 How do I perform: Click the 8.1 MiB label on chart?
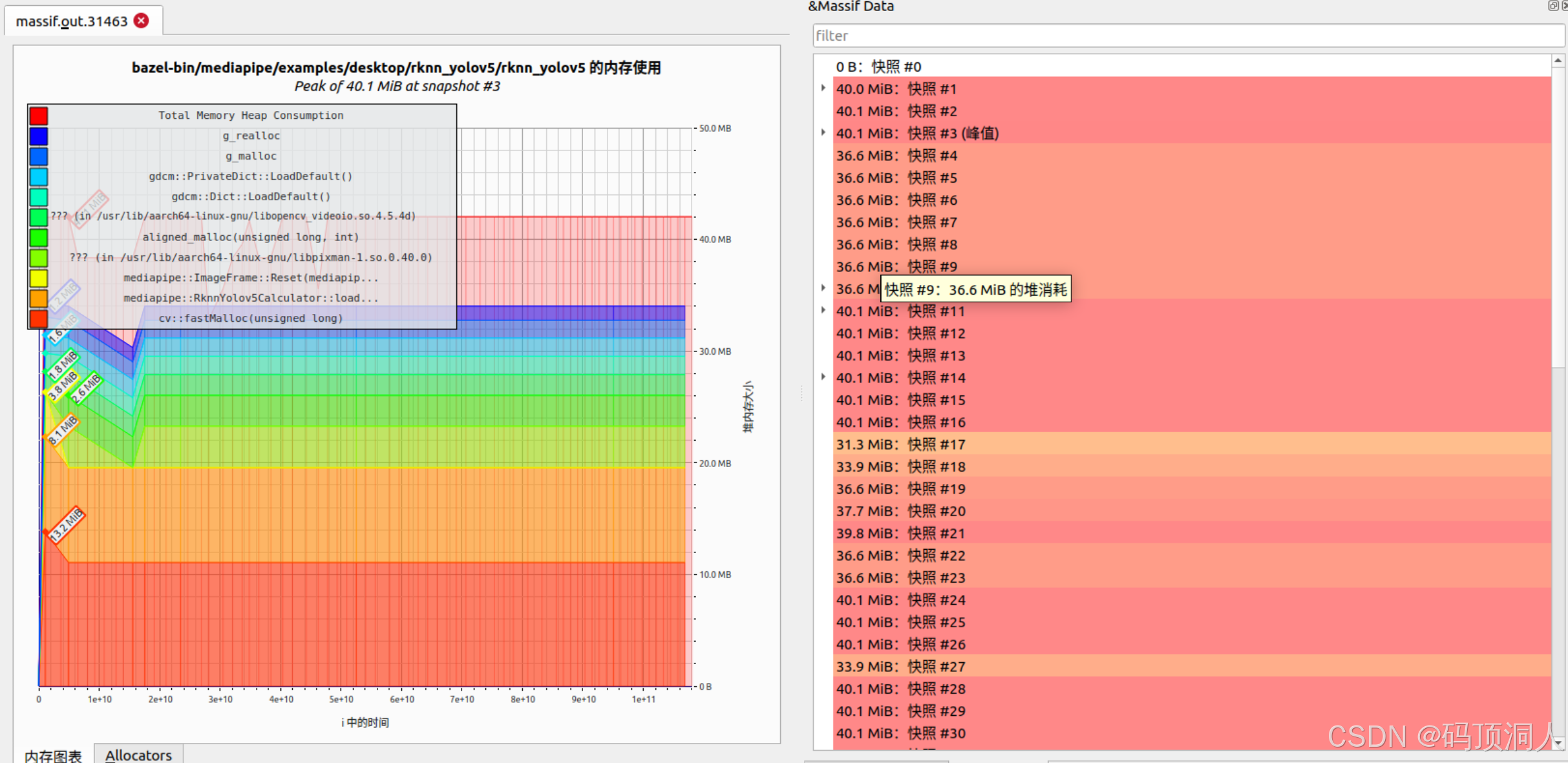tap(63, 430)
